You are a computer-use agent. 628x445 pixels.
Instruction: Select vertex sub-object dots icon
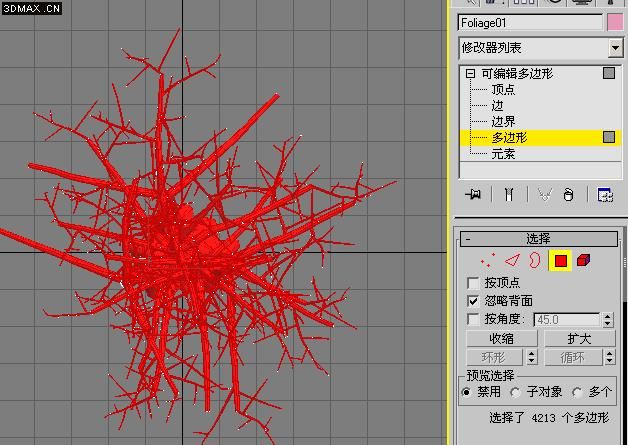487,261
